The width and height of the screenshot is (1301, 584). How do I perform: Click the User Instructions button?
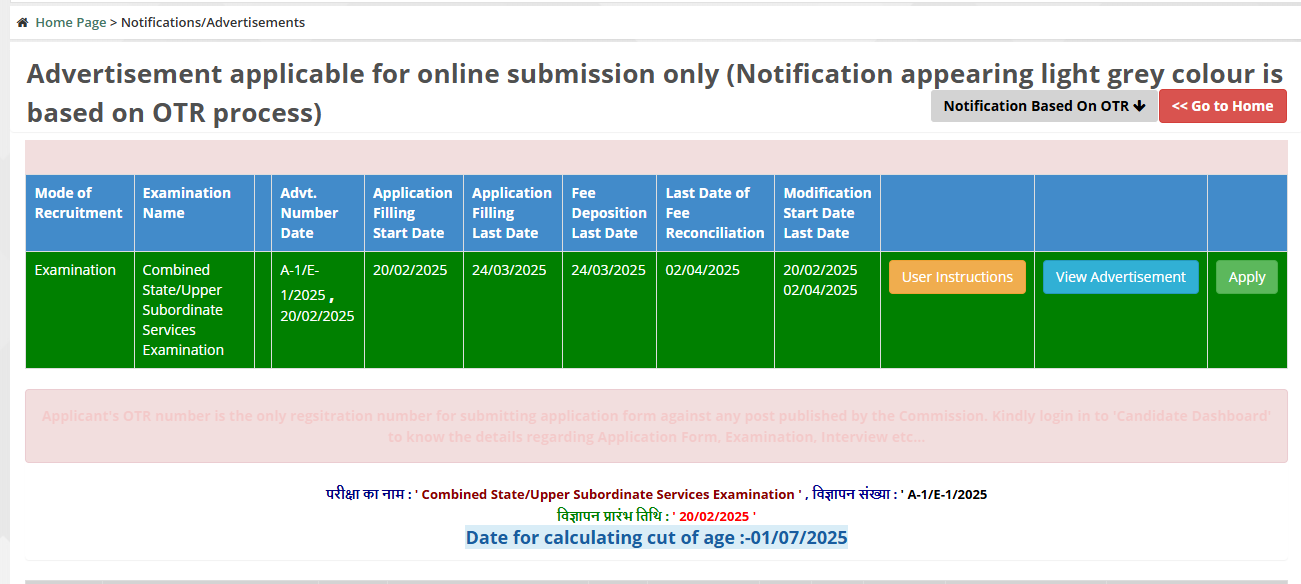(956, 276)
